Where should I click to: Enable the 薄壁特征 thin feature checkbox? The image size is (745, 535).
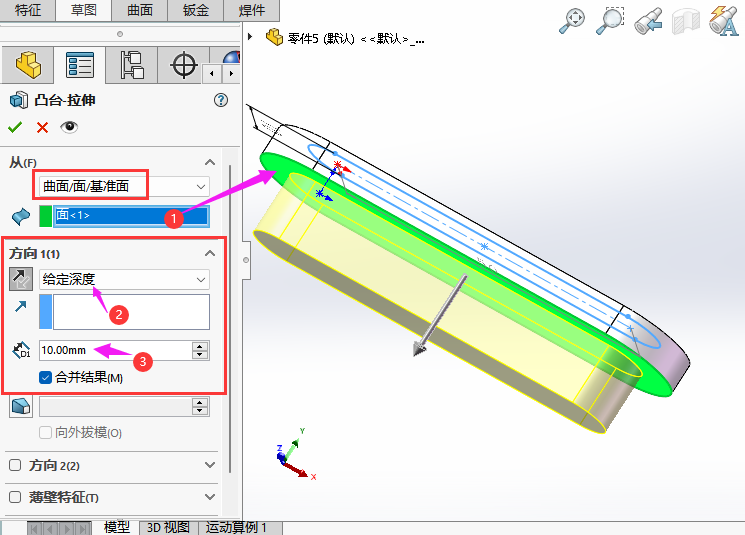[x=15, y=497]
